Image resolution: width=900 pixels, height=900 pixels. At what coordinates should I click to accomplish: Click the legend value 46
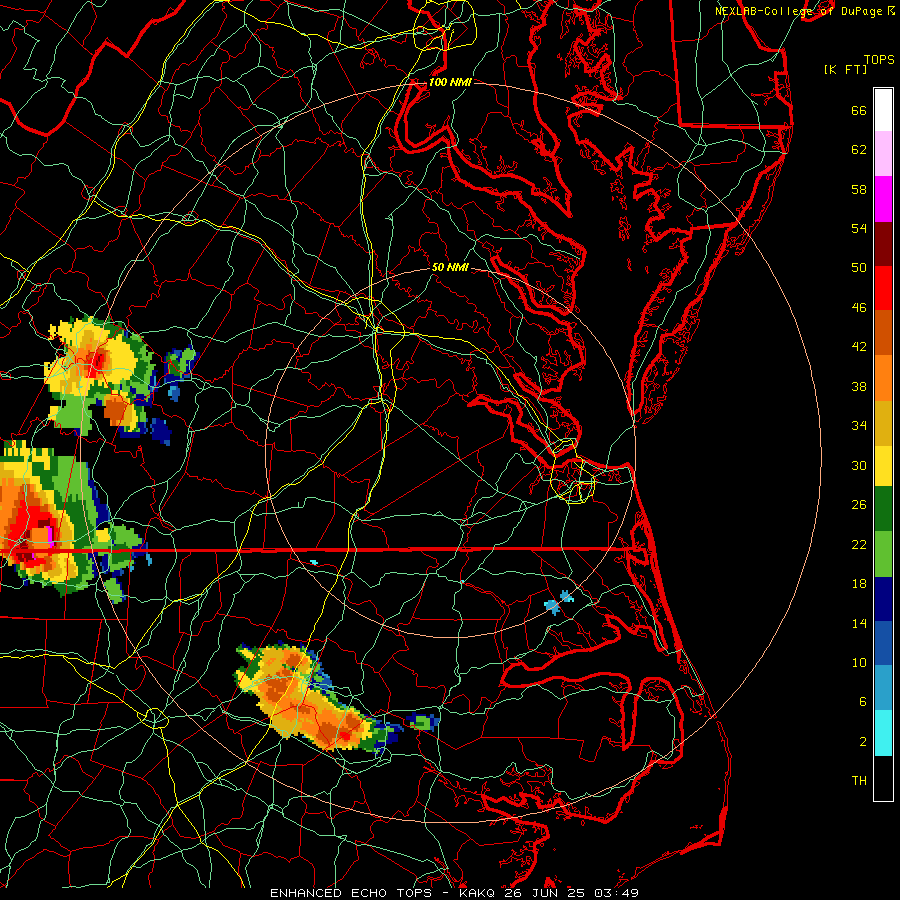click(859, 308)
